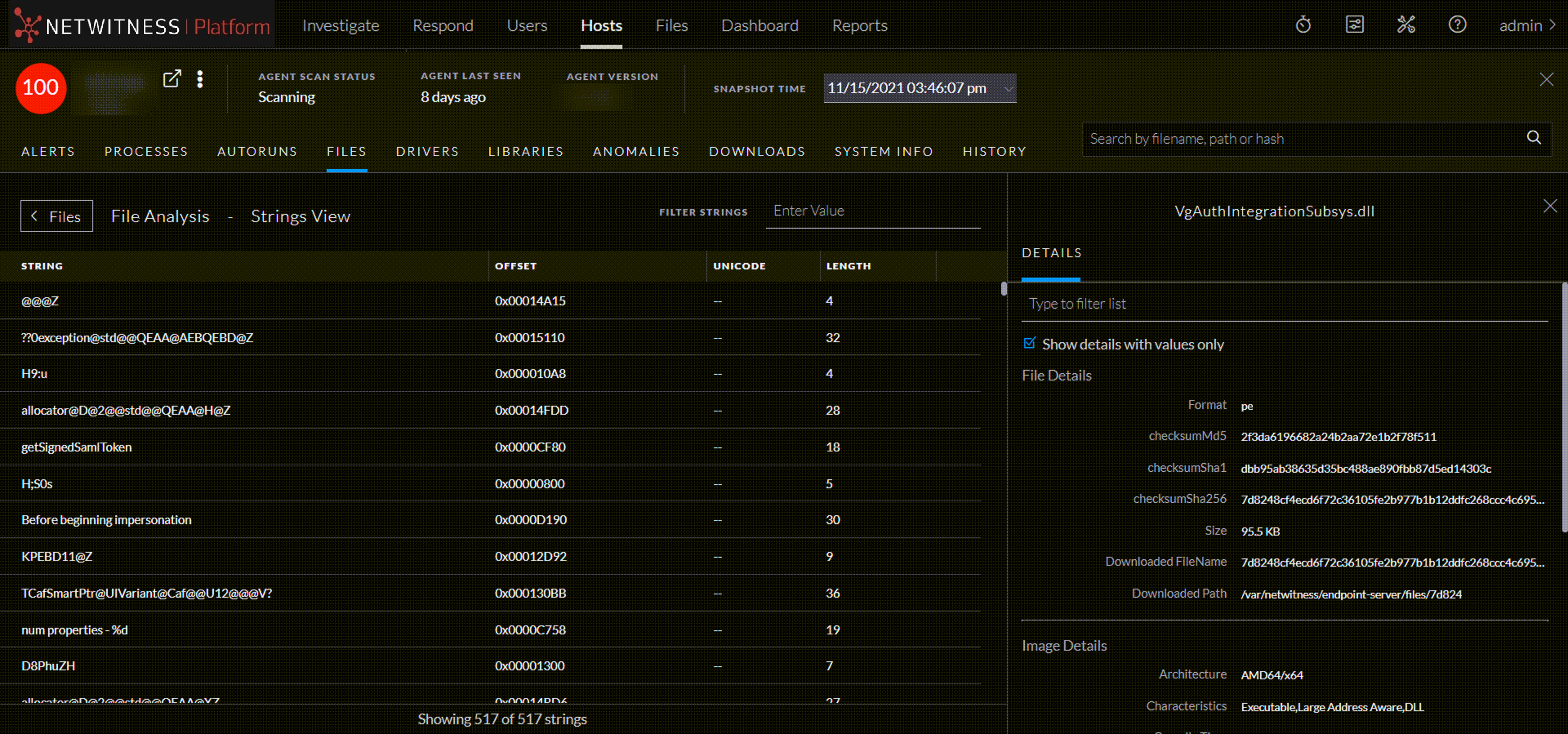
Task: Open the Autoruns tab
Action: 257,151
